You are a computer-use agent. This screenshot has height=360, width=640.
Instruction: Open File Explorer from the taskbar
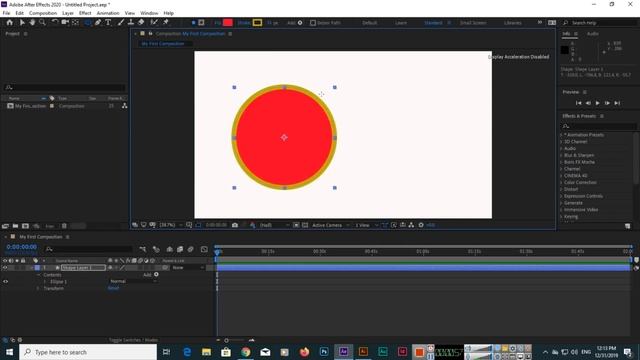(207, 351)
